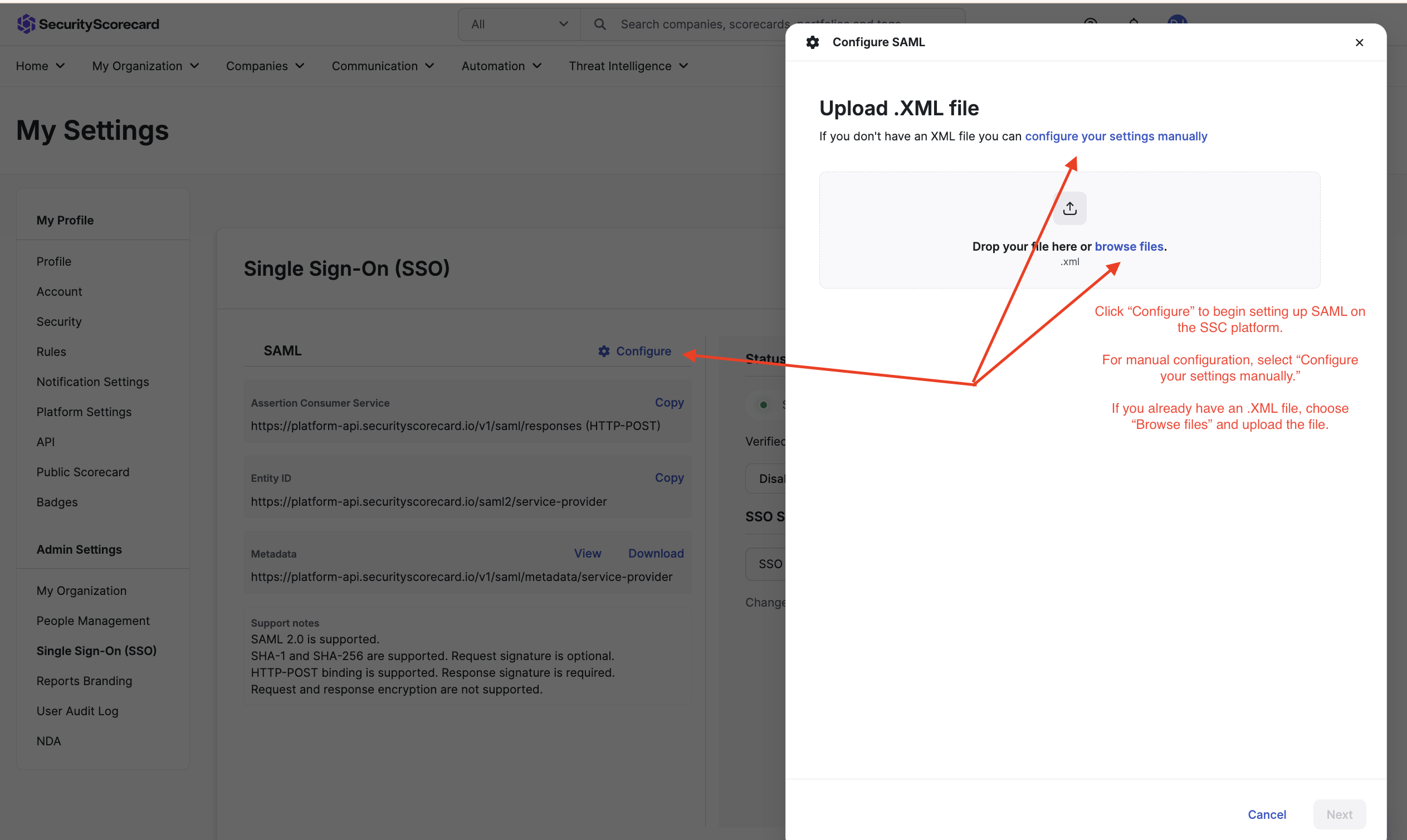
Task: Open Notification Settings in sidebar
Action: 93,382
